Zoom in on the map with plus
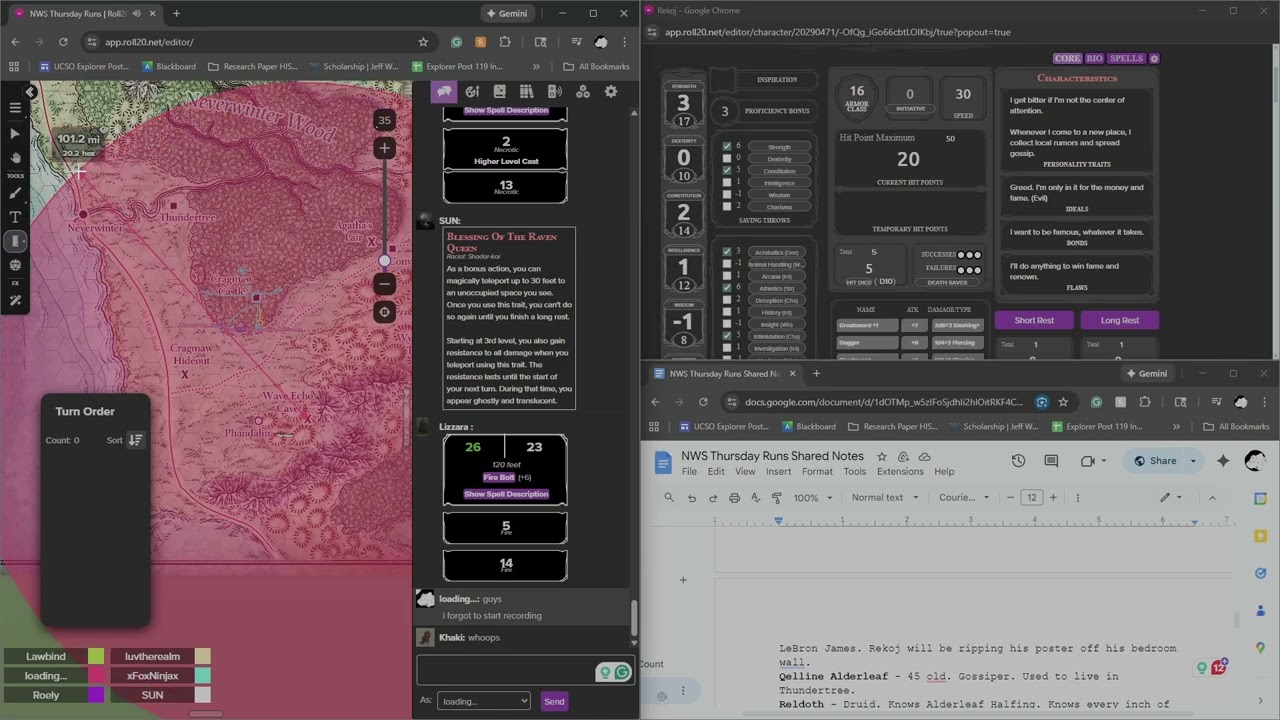 click(x=384, y=148)
